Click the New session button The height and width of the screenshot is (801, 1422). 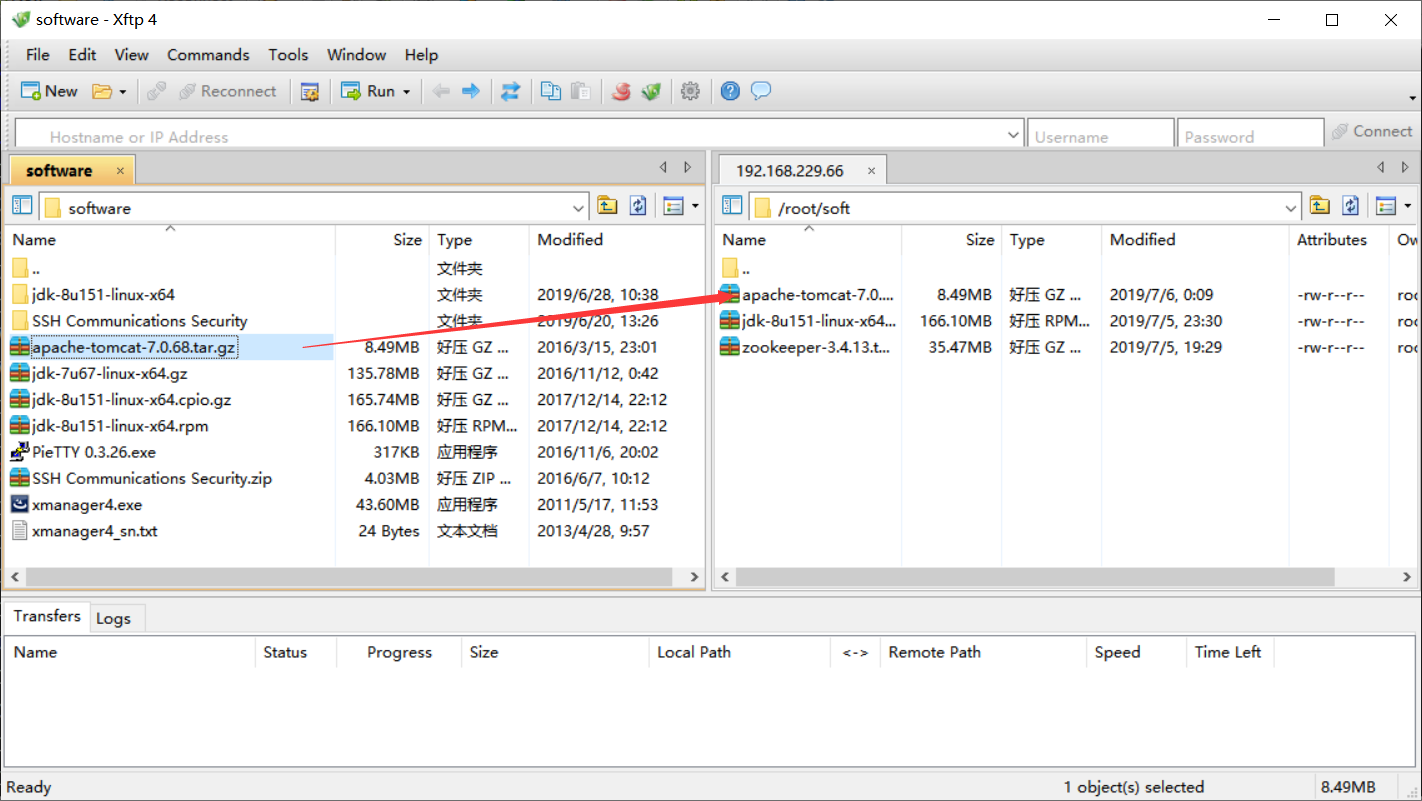click(49, 91)
